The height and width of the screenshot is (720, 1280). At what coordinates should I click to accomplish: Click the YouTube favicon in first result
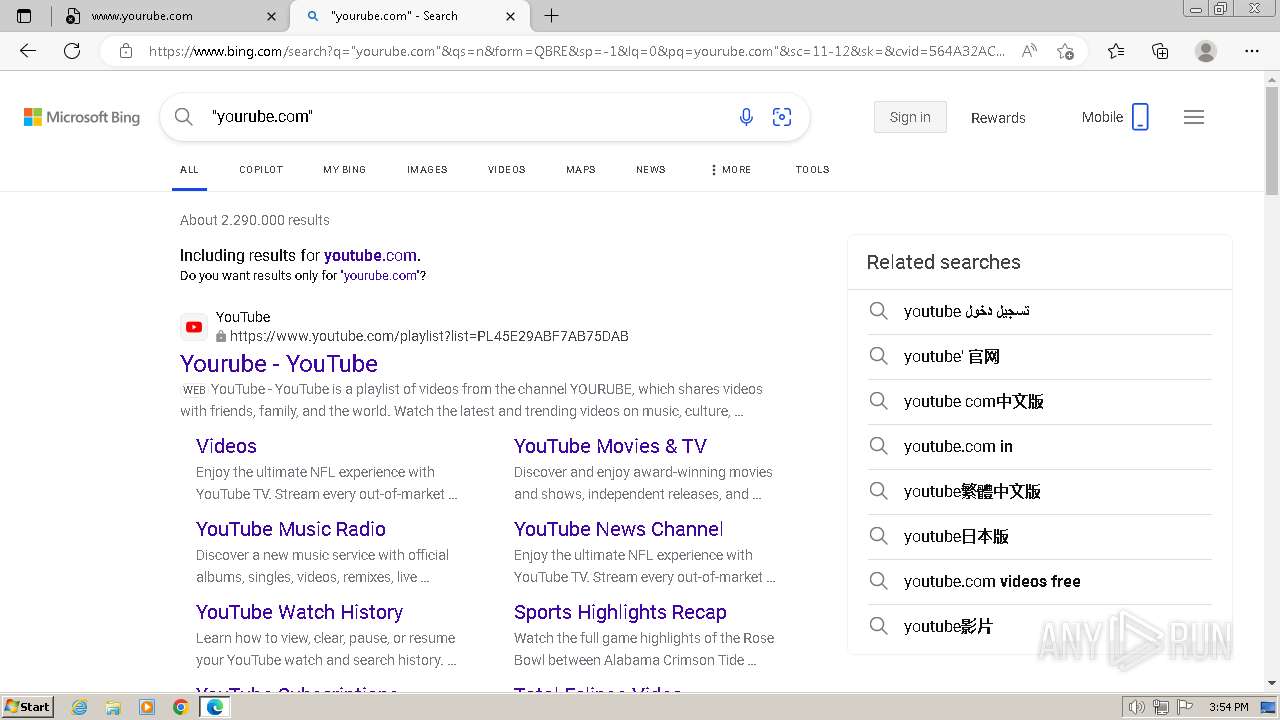coord(194,327)
